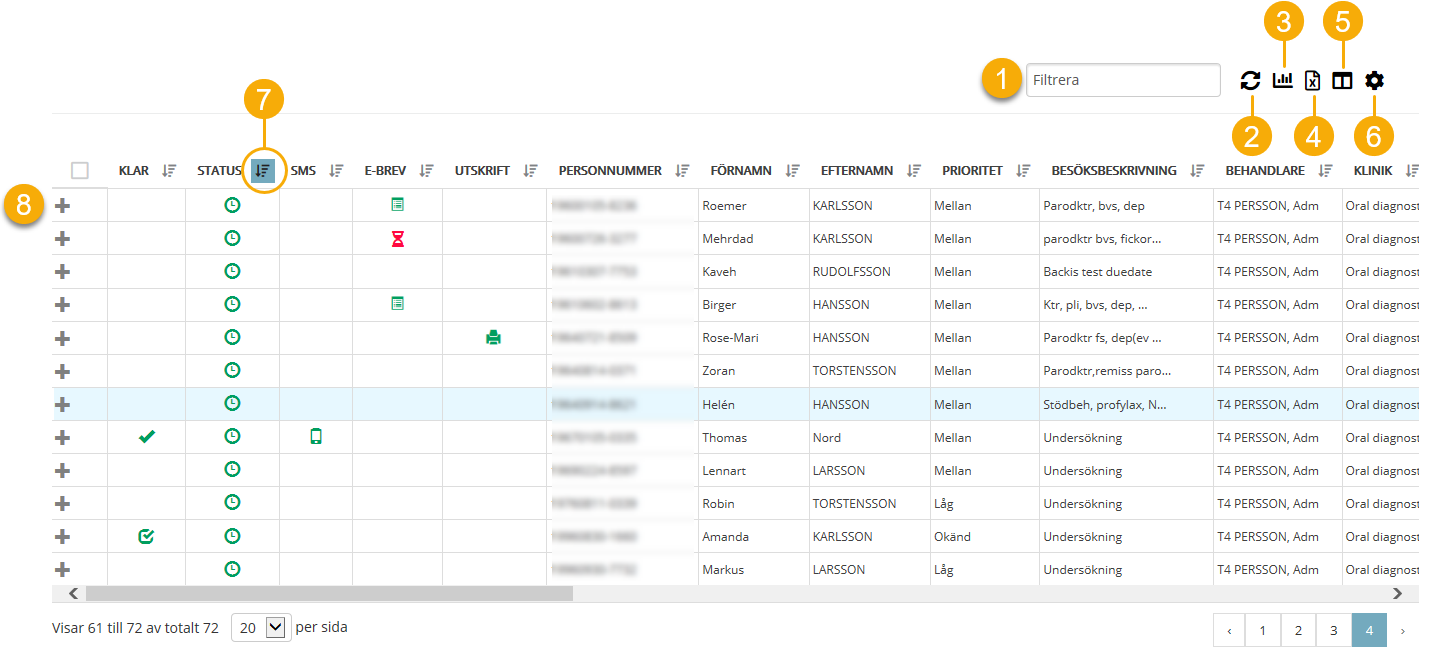
Task: Click the printer icon in Rose-Mari's row
Action: coord(493,338)
